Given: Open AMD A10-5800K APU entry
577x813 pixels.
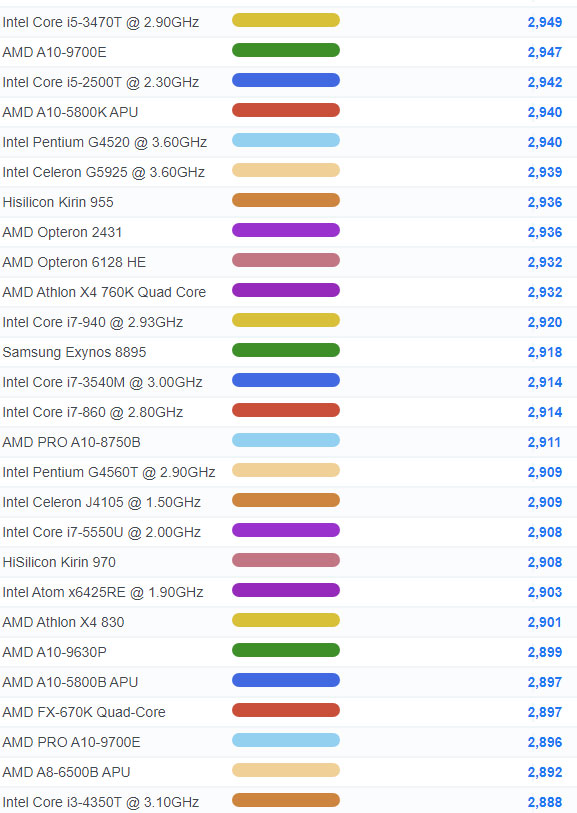Looking at the screenshot, I should pyautogui.click(x=70, y=113).
